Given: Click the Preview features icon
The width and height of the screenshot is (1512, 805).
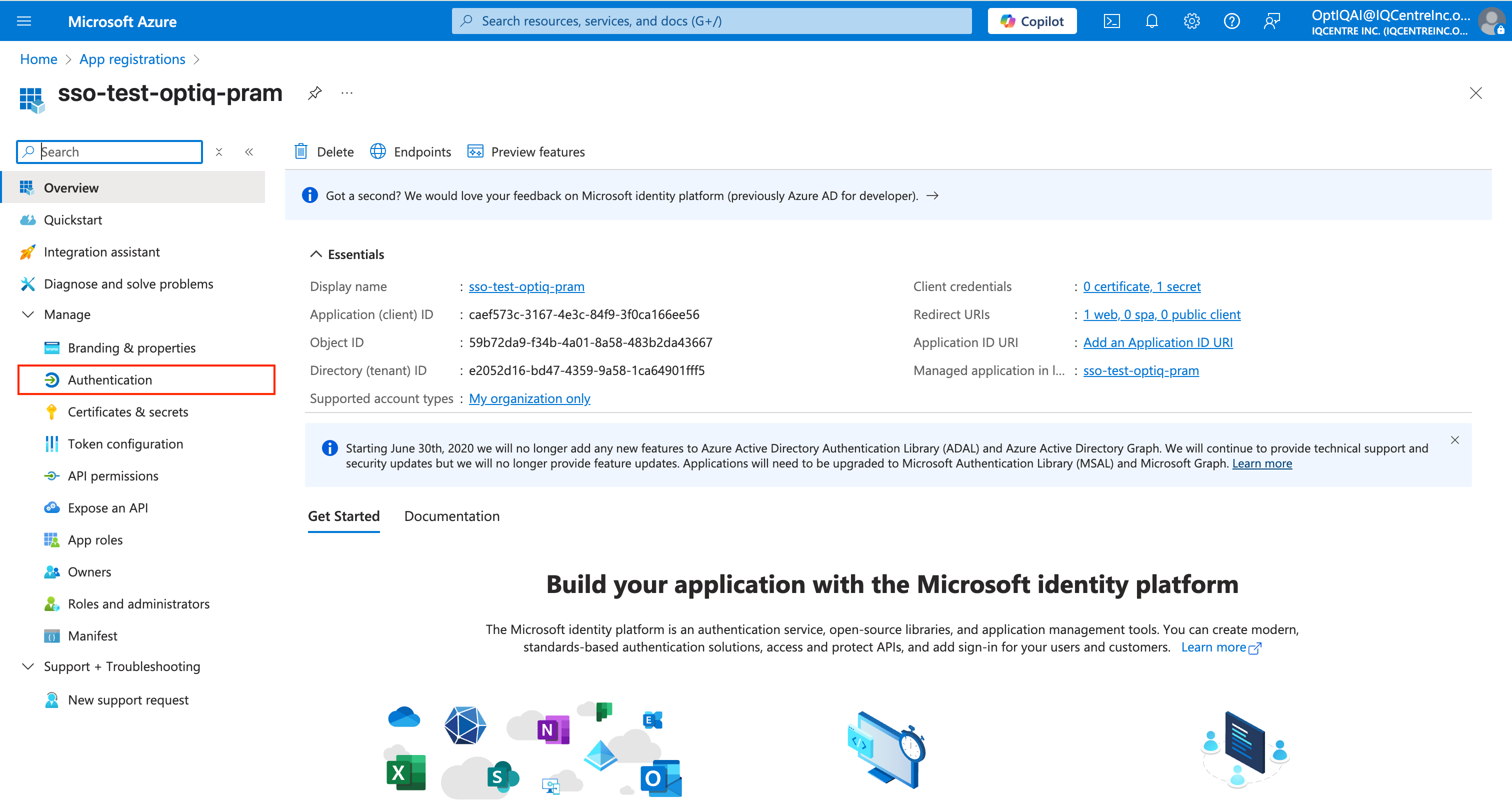Looking at the screenshot, I should (x=475, y=151).
